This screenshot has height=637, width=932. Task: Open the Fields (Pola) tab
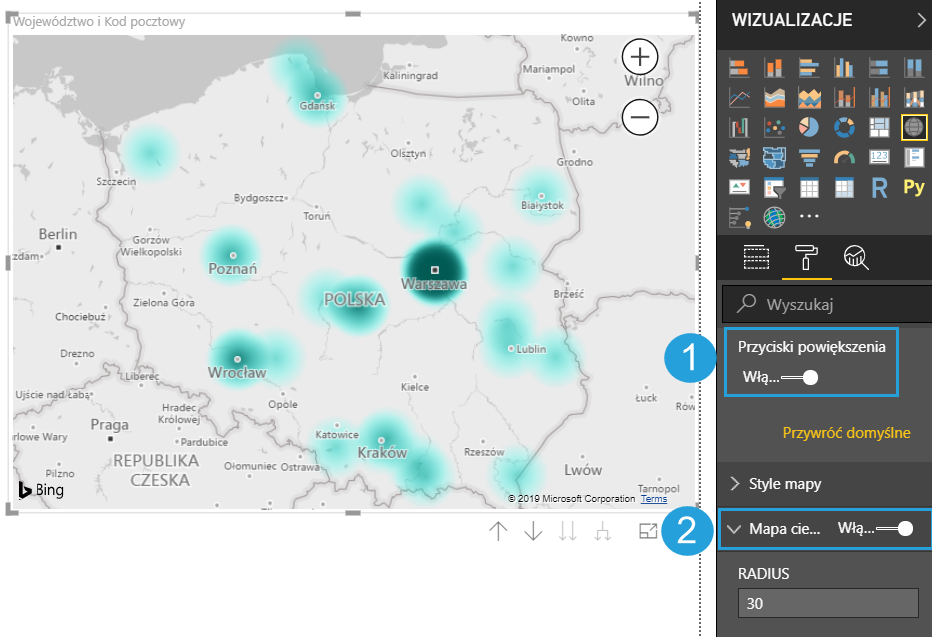[756, 258]
